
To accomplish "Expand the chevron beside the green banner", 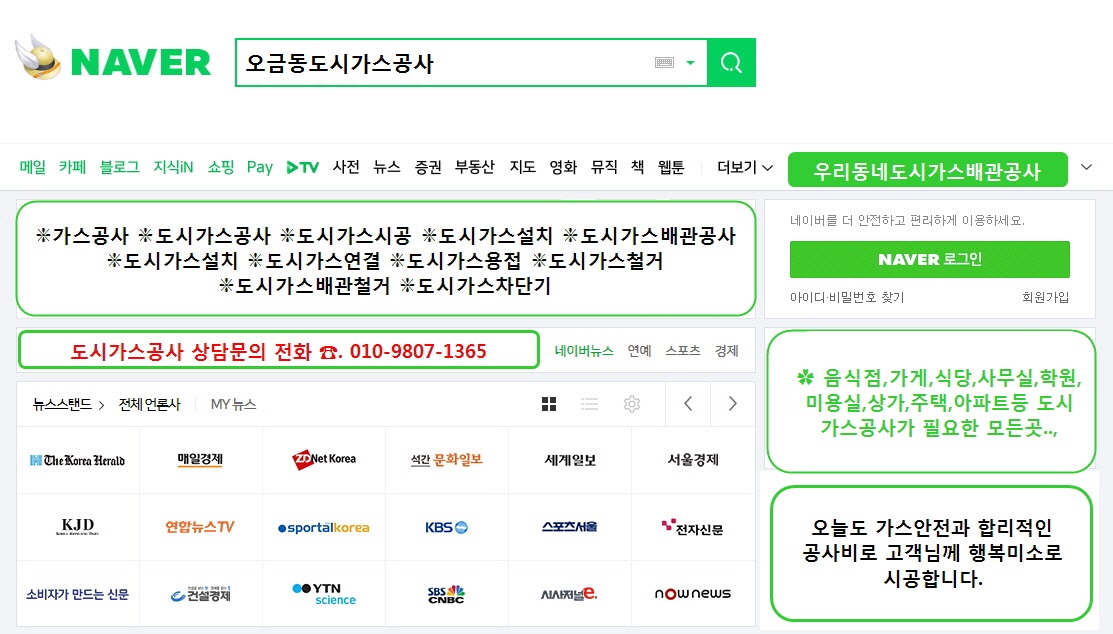I will point(1086,168).
